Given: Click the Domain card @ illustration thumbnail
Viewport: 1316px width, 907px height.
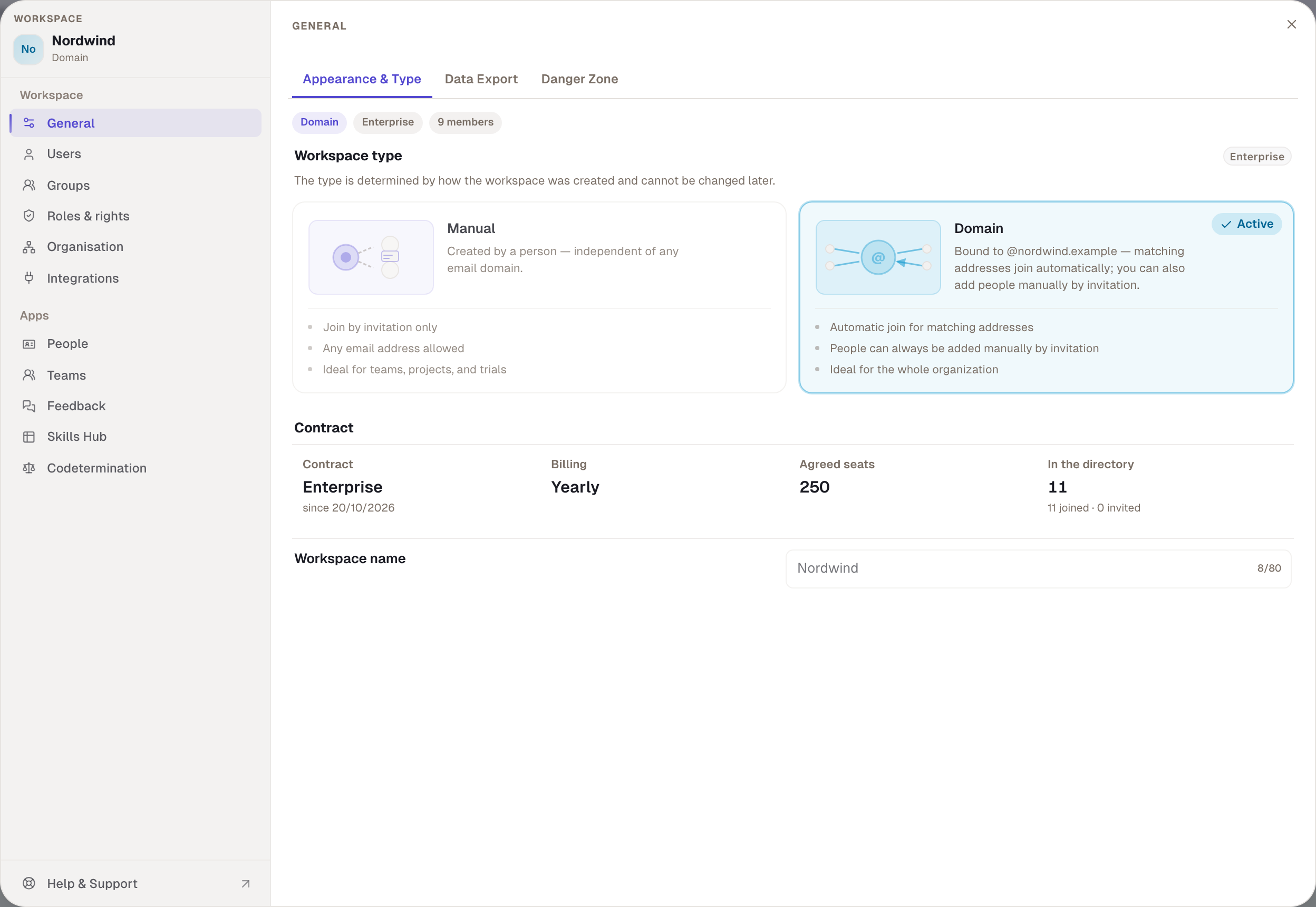Looking at the screenshot, I should point(878,257).
